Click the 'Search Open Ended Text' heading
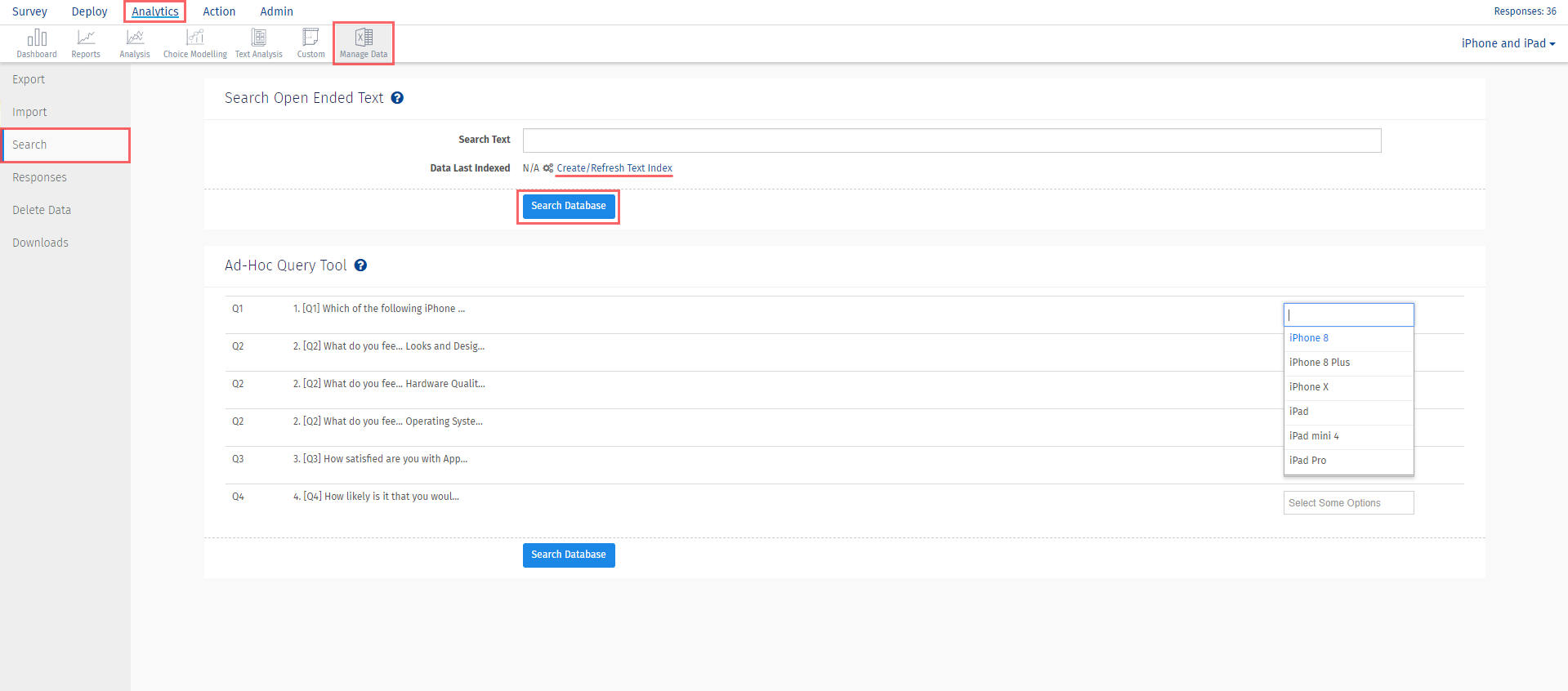Screen dimensions: 1568x691 (304, 98)
